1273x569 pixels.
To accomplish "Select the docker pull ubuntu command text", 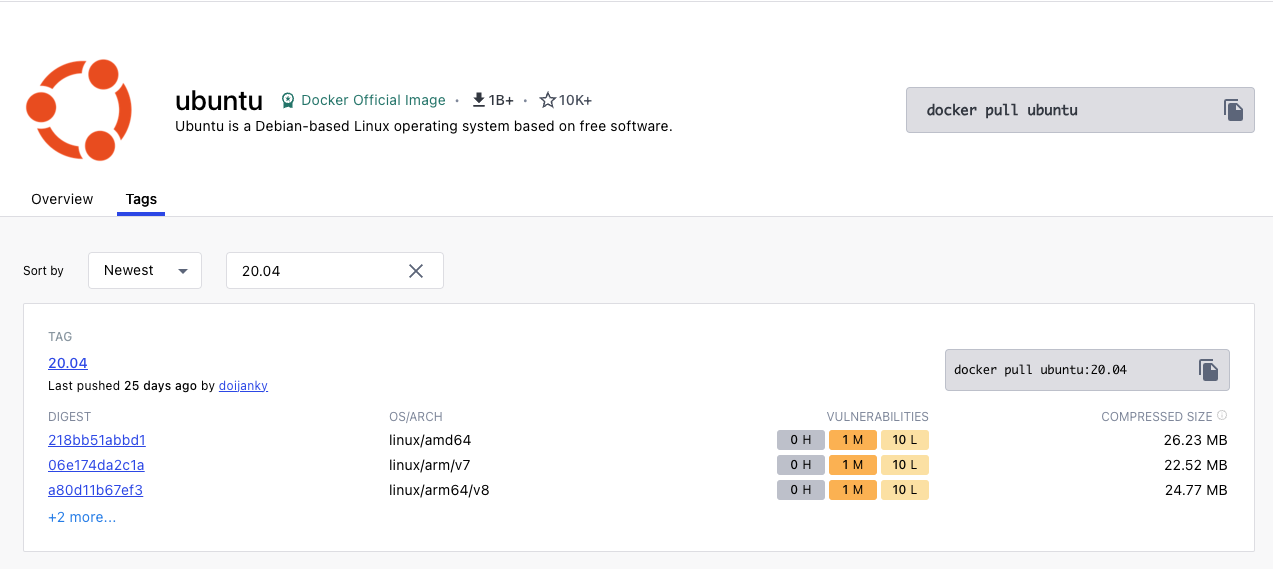I will click(1002, 110).
